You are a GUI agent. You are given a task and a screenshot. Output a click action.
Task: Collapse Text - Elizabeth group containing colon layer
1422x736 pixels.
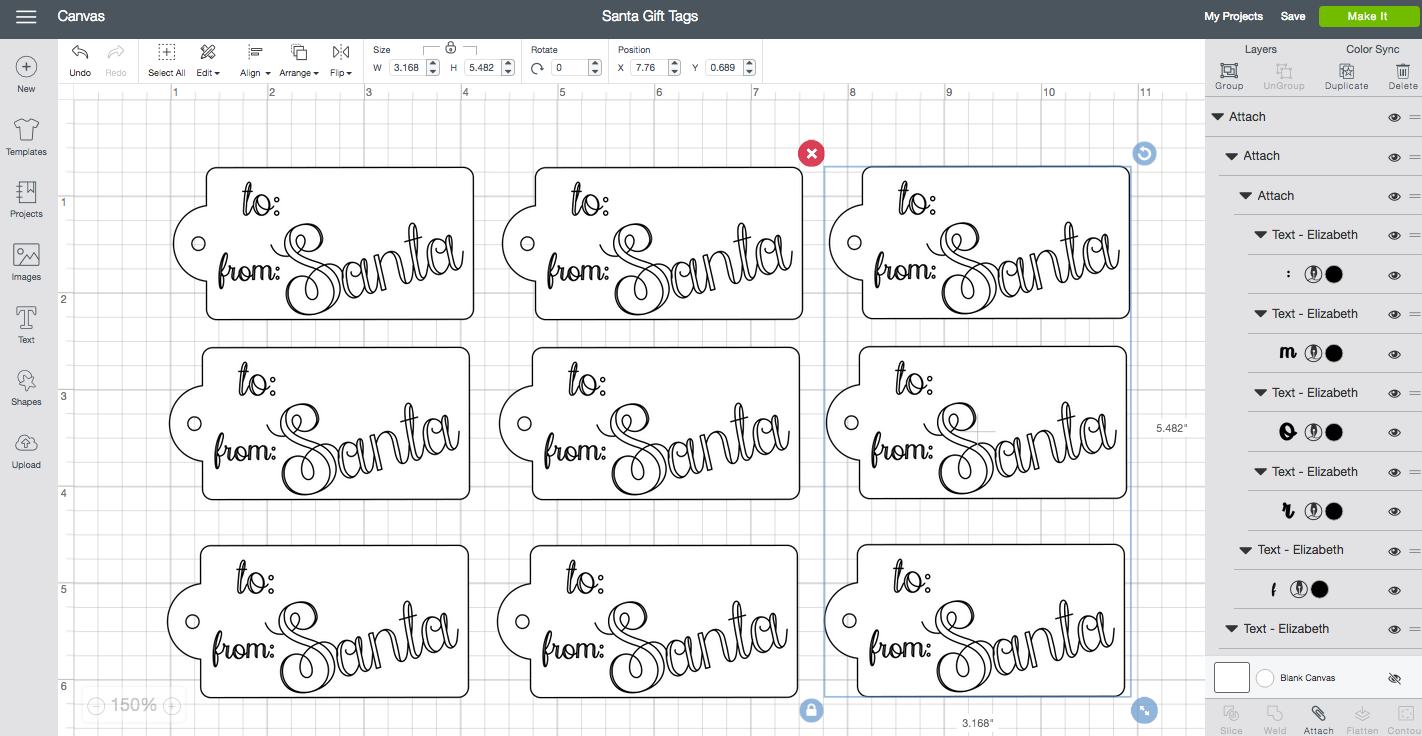pos(1261,235)
